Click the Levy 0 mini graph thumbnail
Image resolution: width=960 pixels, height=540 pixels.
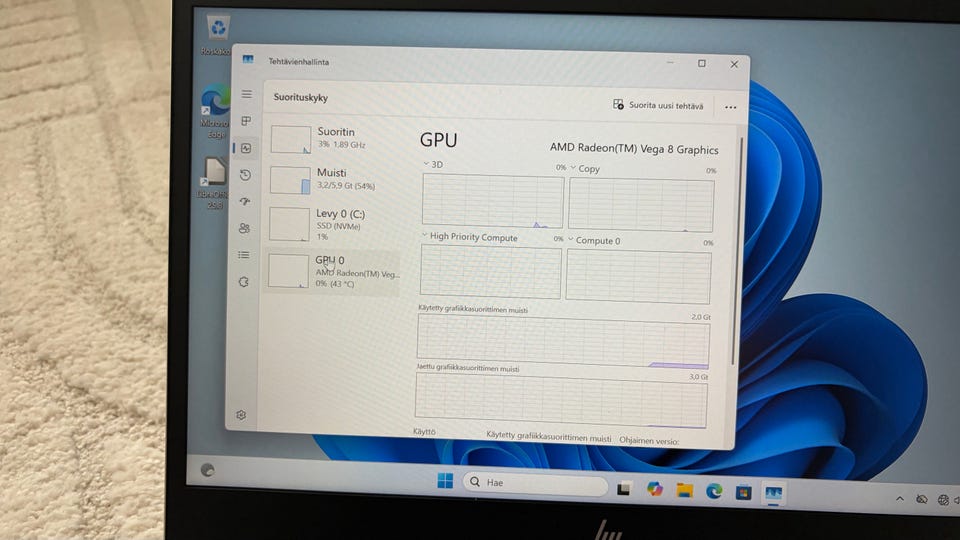(x=289, y=224)
